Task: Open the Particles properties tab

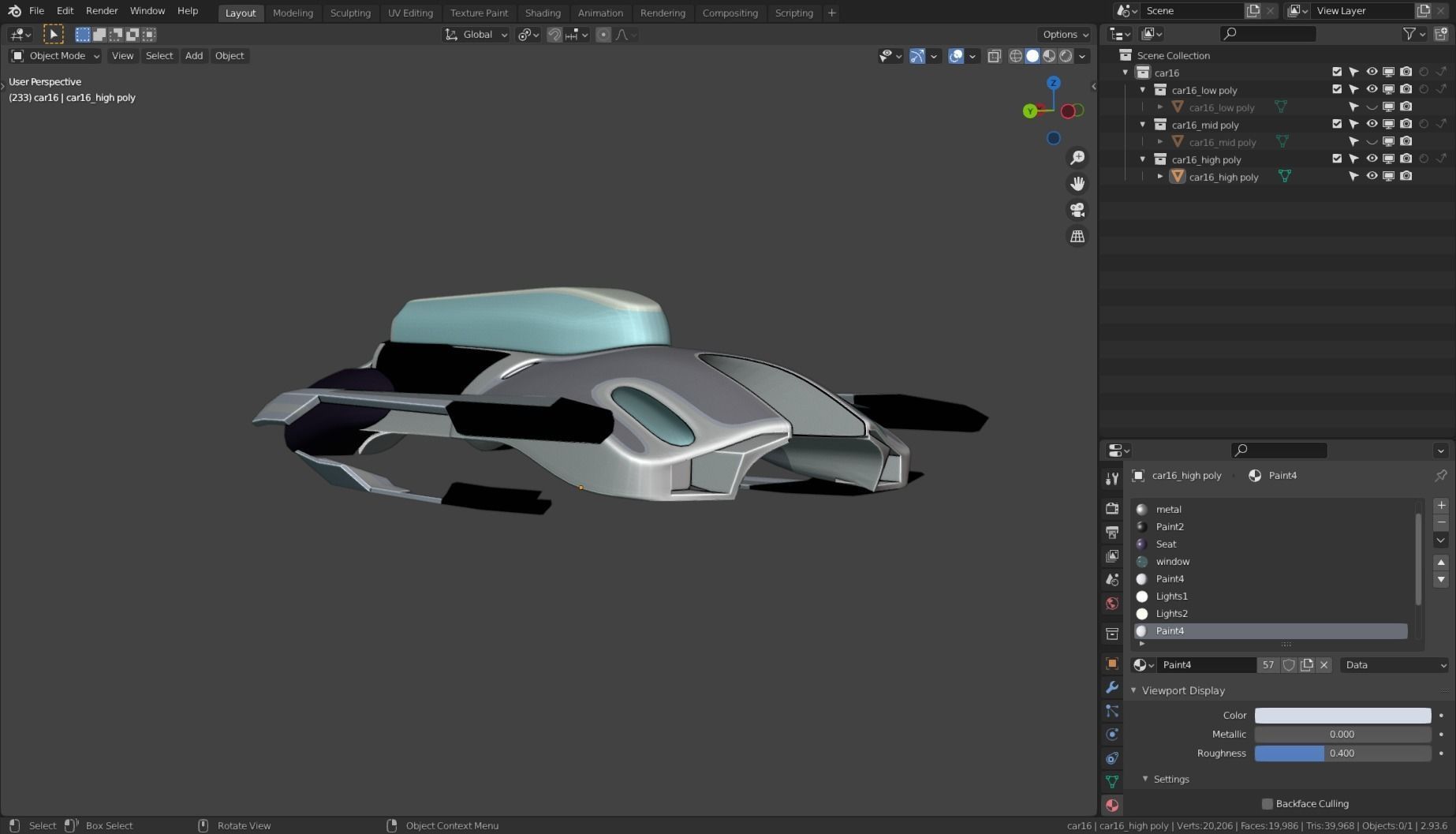Action: (1112, 711)
